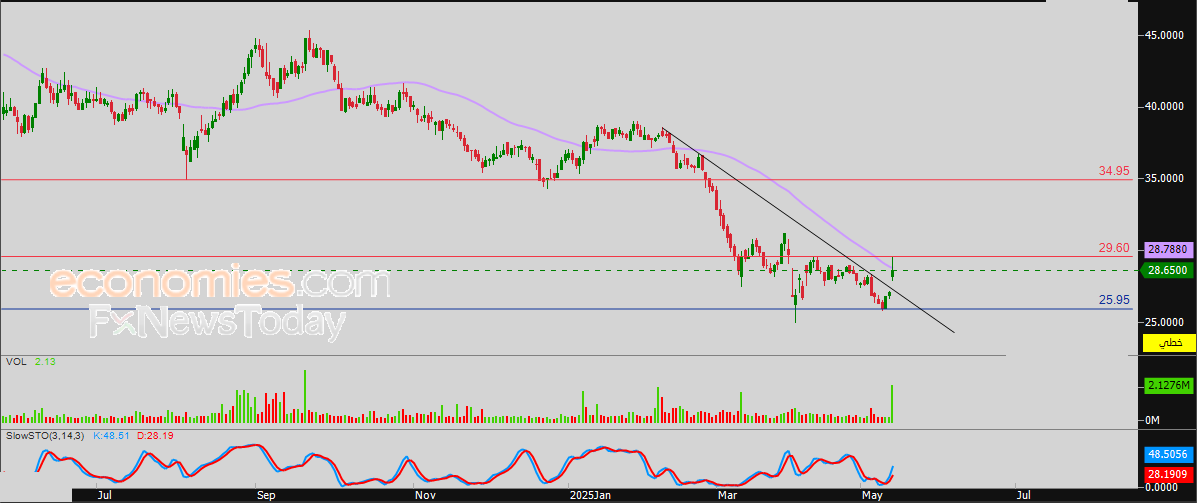This screenshot has width=1197, height=503.
Task: Select the 29.60 resistance level label
Action: coord(1114,248)
